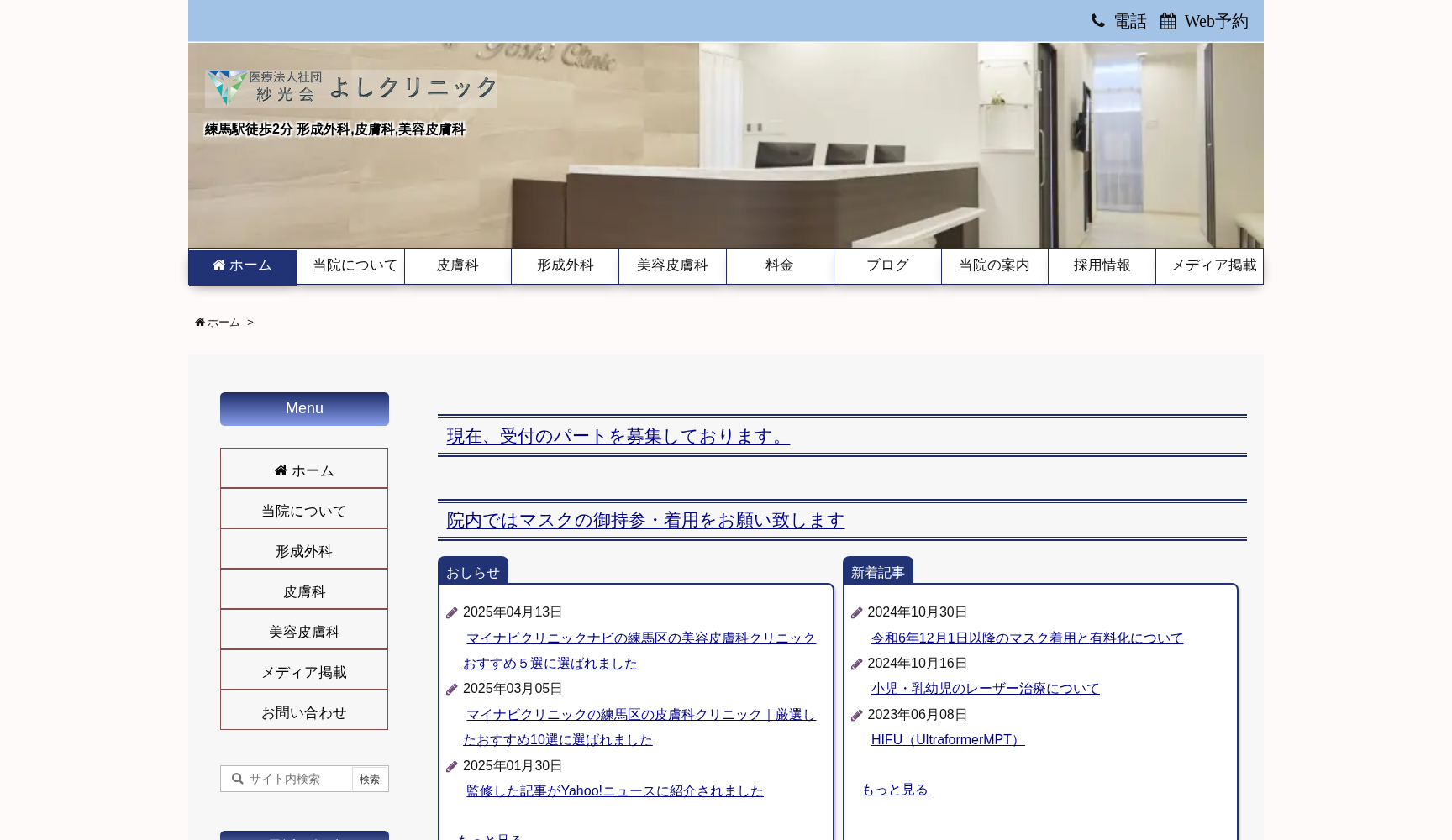Open the 小児・乳幼児のレーザー治療 article
1452x840 pixels.
pos(985,688)
